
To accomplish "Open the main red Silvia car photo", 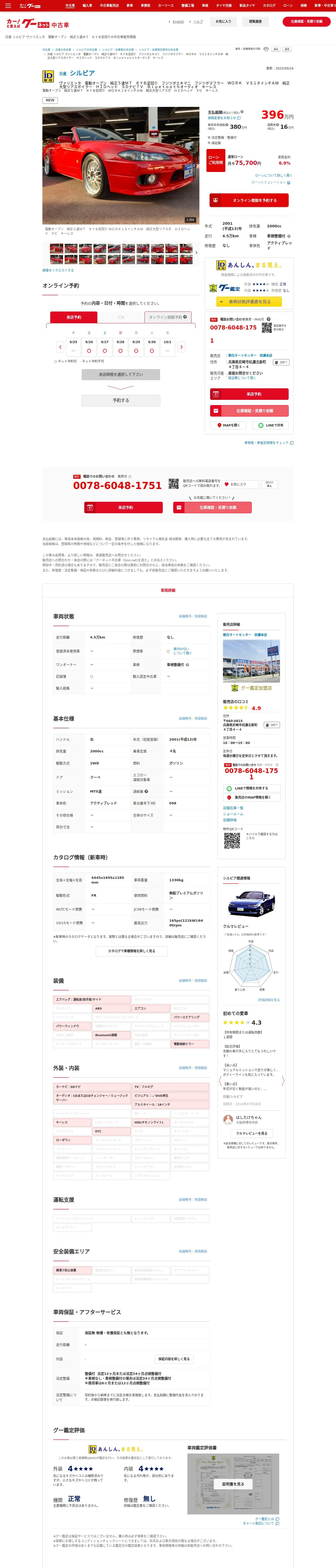I will [121, 166].
